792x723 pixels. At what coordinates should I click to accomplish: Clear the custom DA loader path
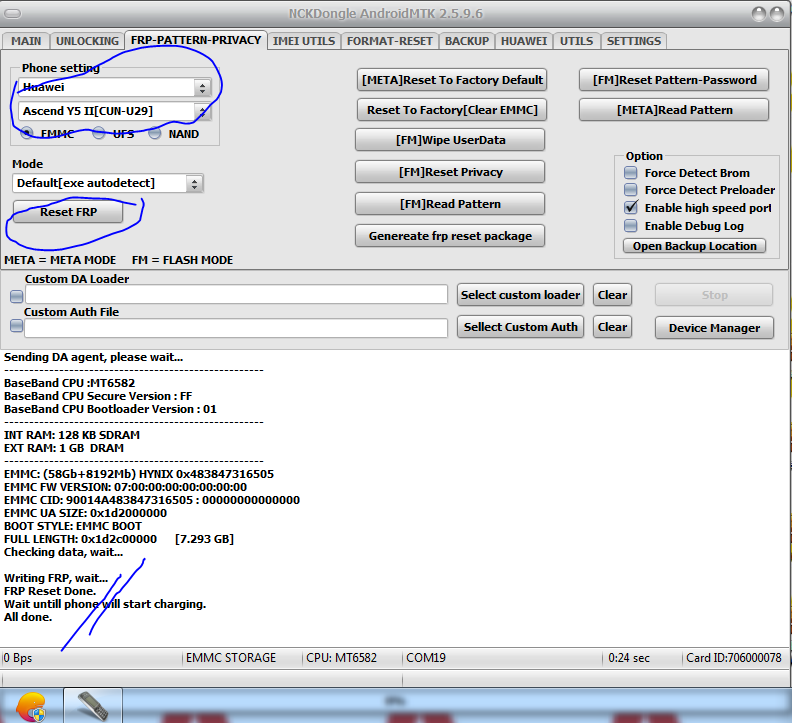[x=612, y=295]
